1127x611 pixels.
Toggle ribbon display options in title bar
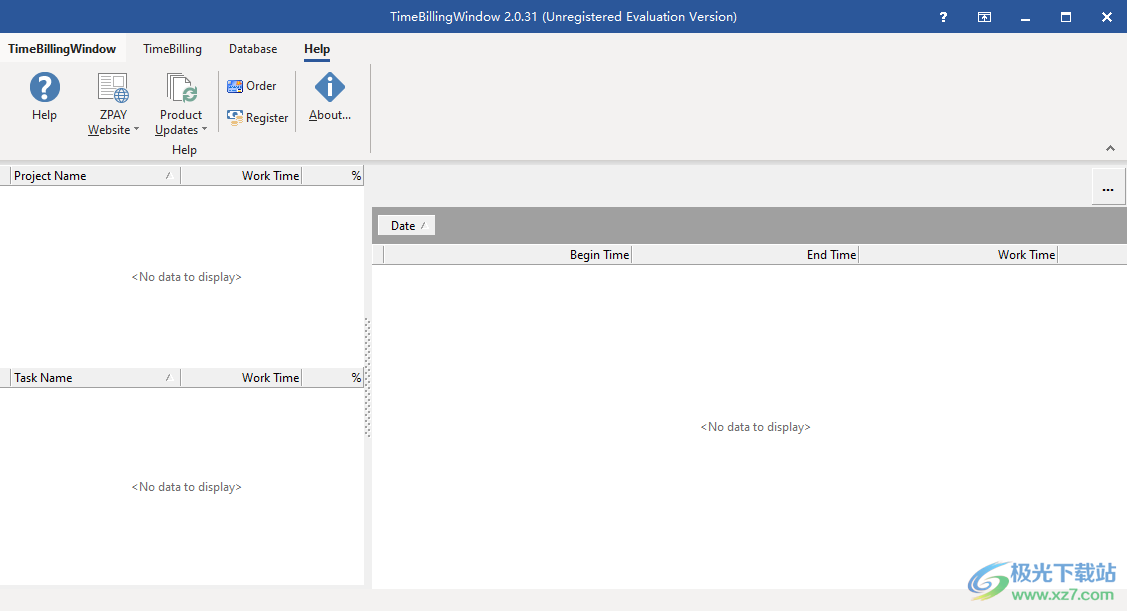984,17
